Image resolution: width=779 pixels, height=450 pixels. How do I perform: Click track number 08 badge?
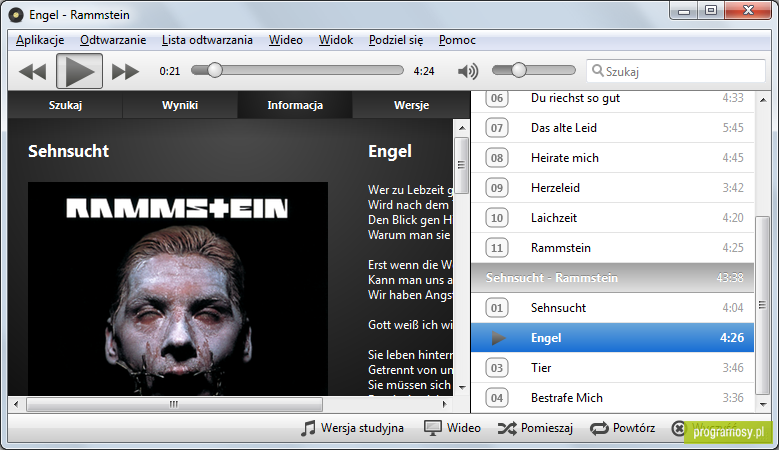[497, 158]
